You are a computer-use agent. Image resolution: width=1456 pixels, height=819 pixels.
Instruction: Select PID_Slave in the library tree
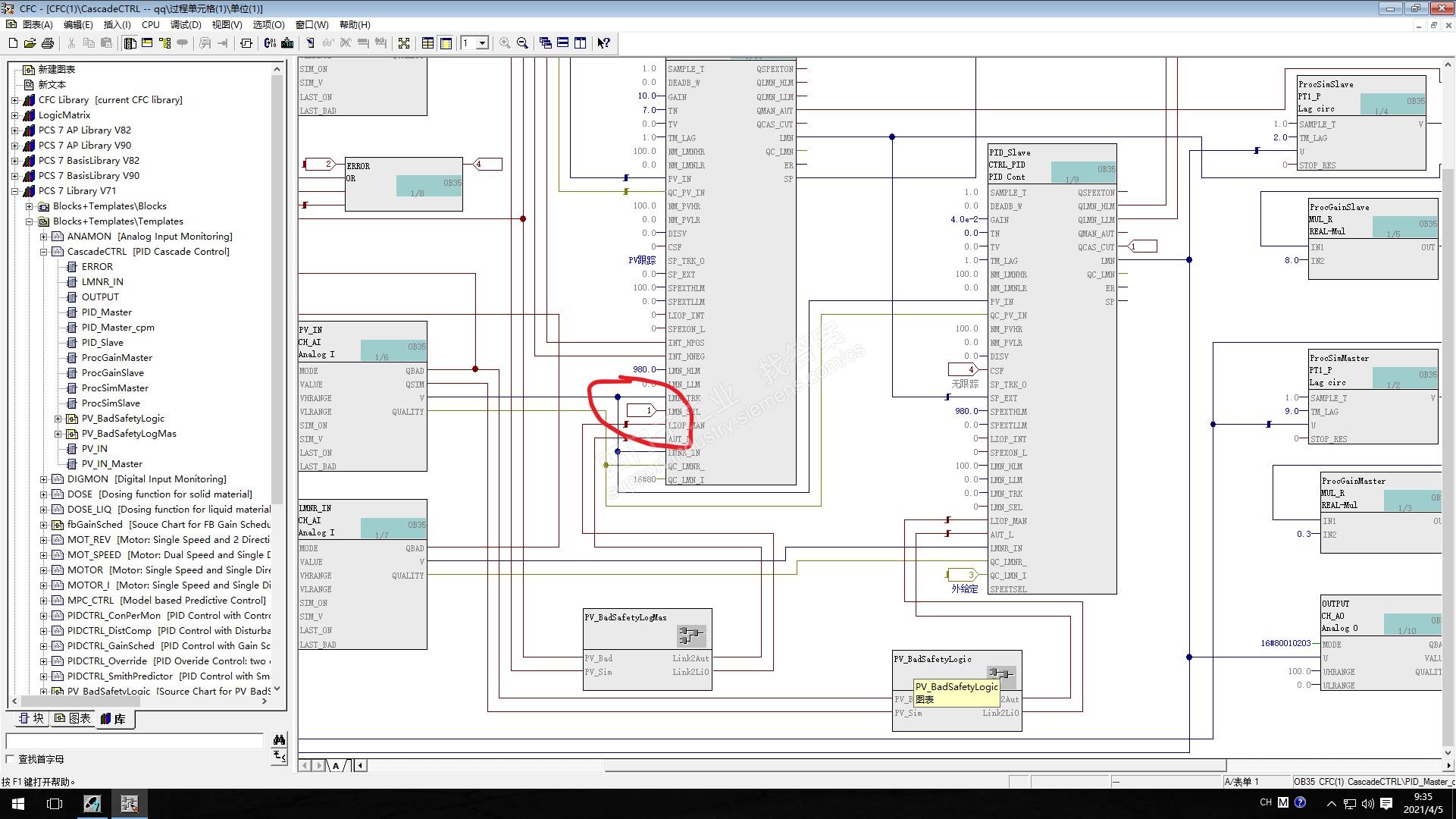(102, 343)
